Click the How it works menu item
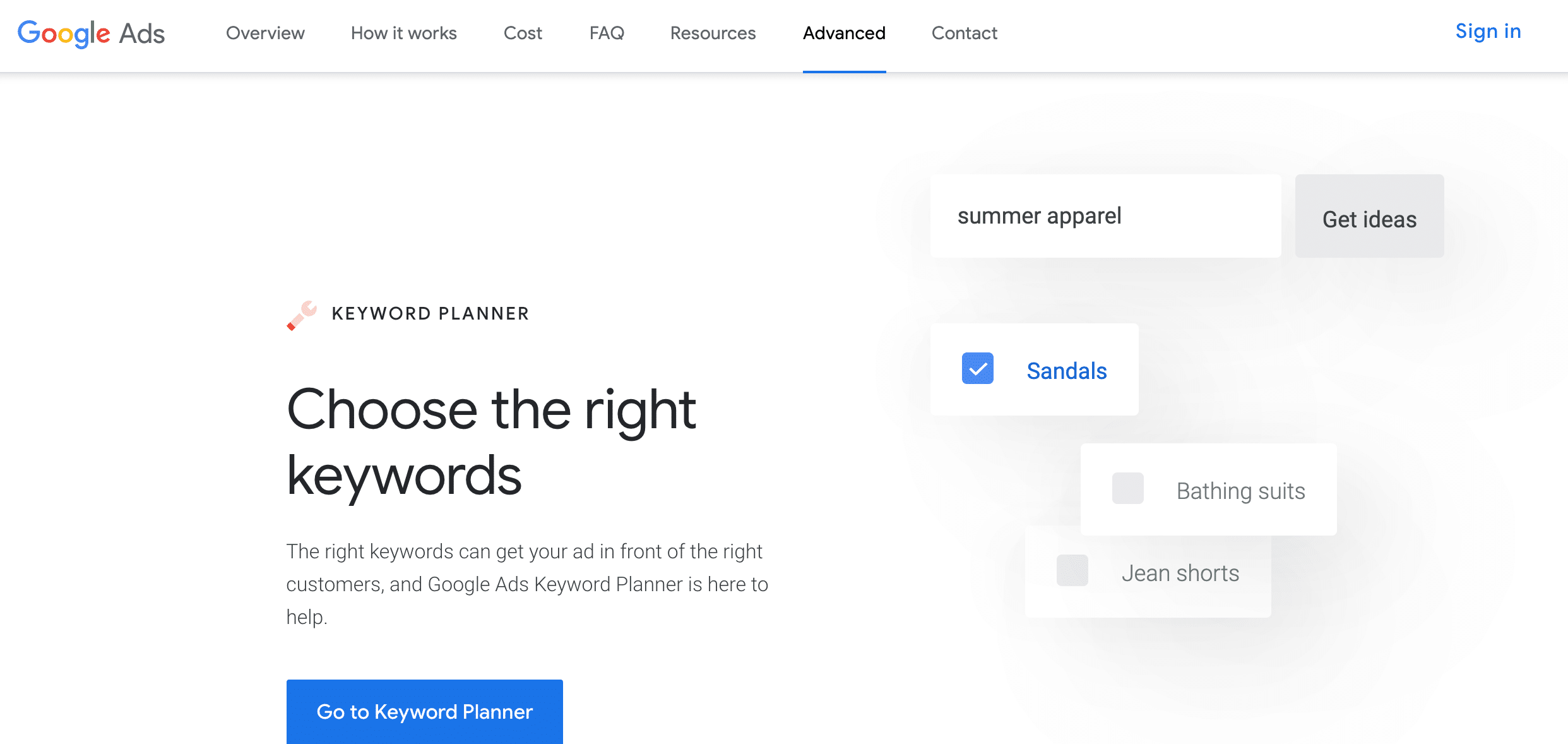The width and height of the screenshot is (1568, 744). click(404, 33)
